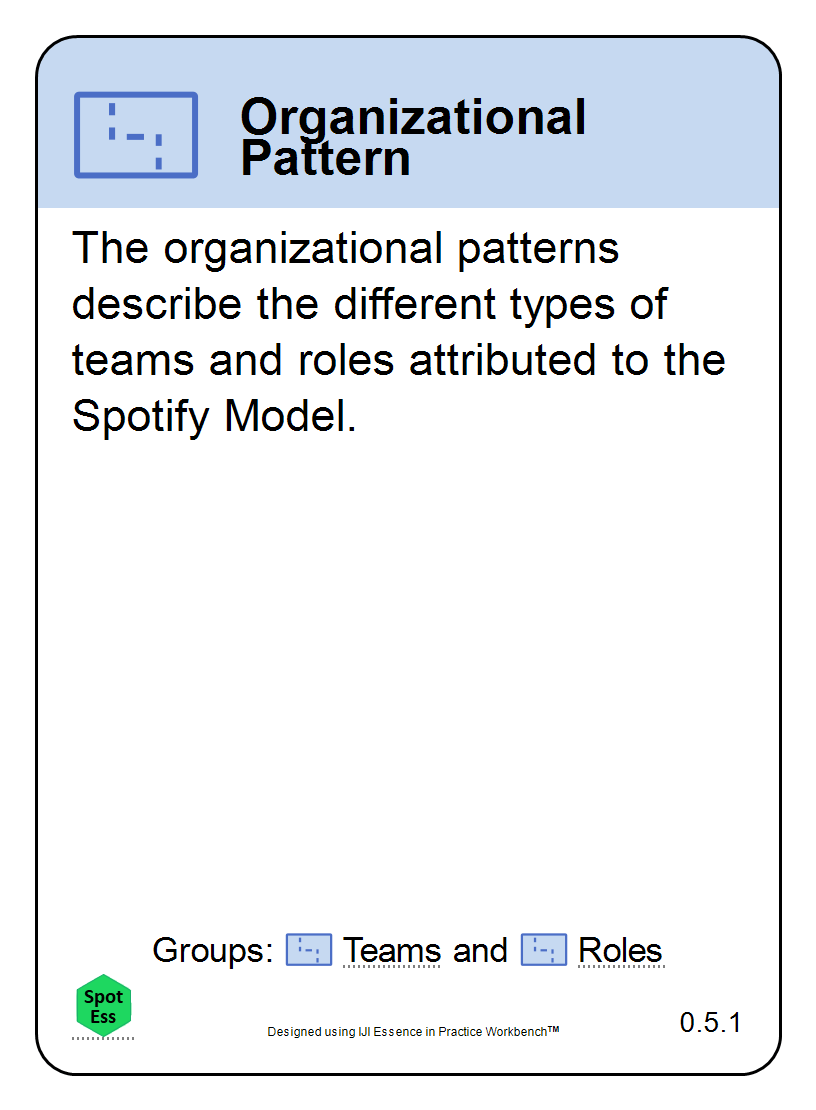816x1110 pixels.
Task: Click the card description paragraph
Action: pos(398,331)
